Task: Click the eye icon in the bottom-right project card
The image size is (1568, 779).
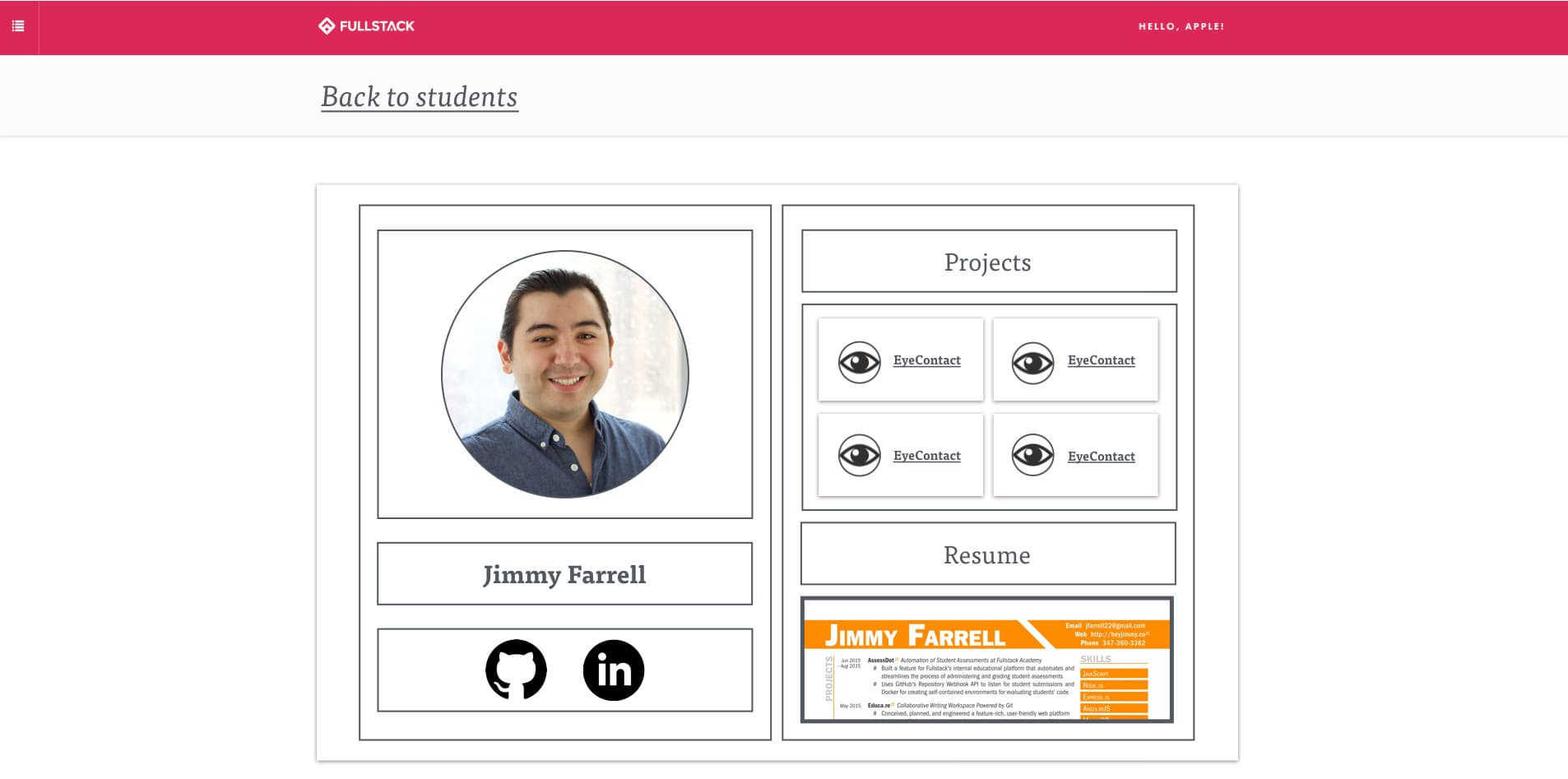Action: tap(1032, 455)
